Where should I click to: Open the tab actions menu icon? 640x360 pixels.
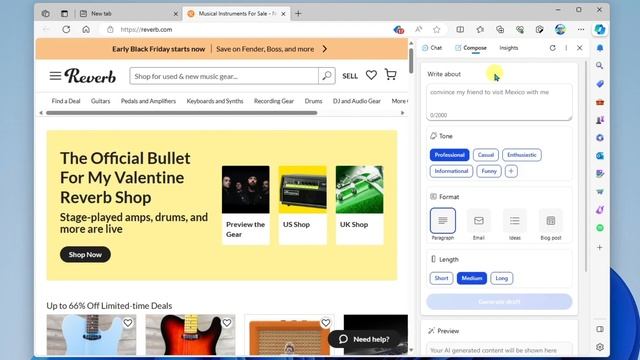tap(64, 13)
